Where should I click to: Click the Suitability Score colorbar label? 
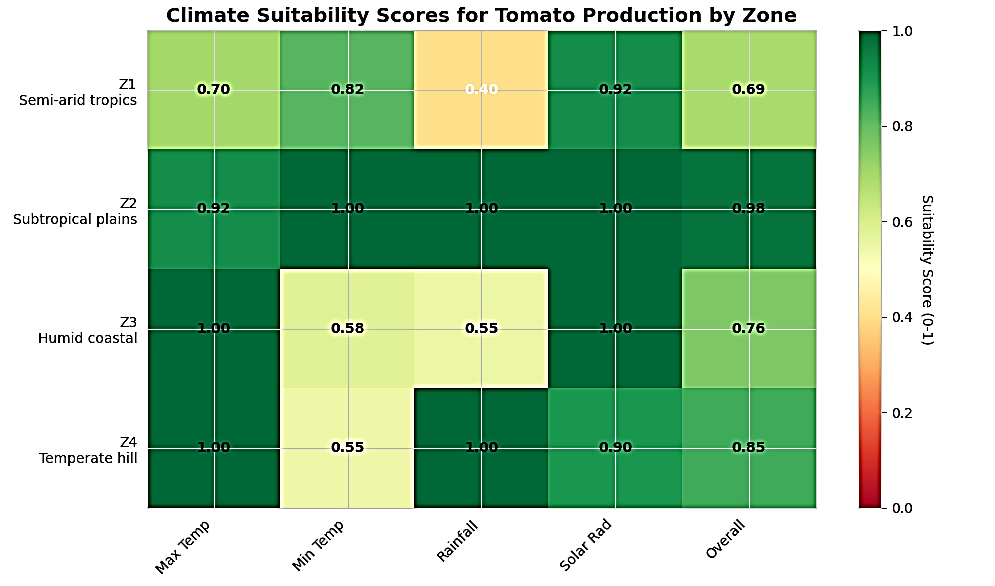pyautogui.click(x=926, y=270)
